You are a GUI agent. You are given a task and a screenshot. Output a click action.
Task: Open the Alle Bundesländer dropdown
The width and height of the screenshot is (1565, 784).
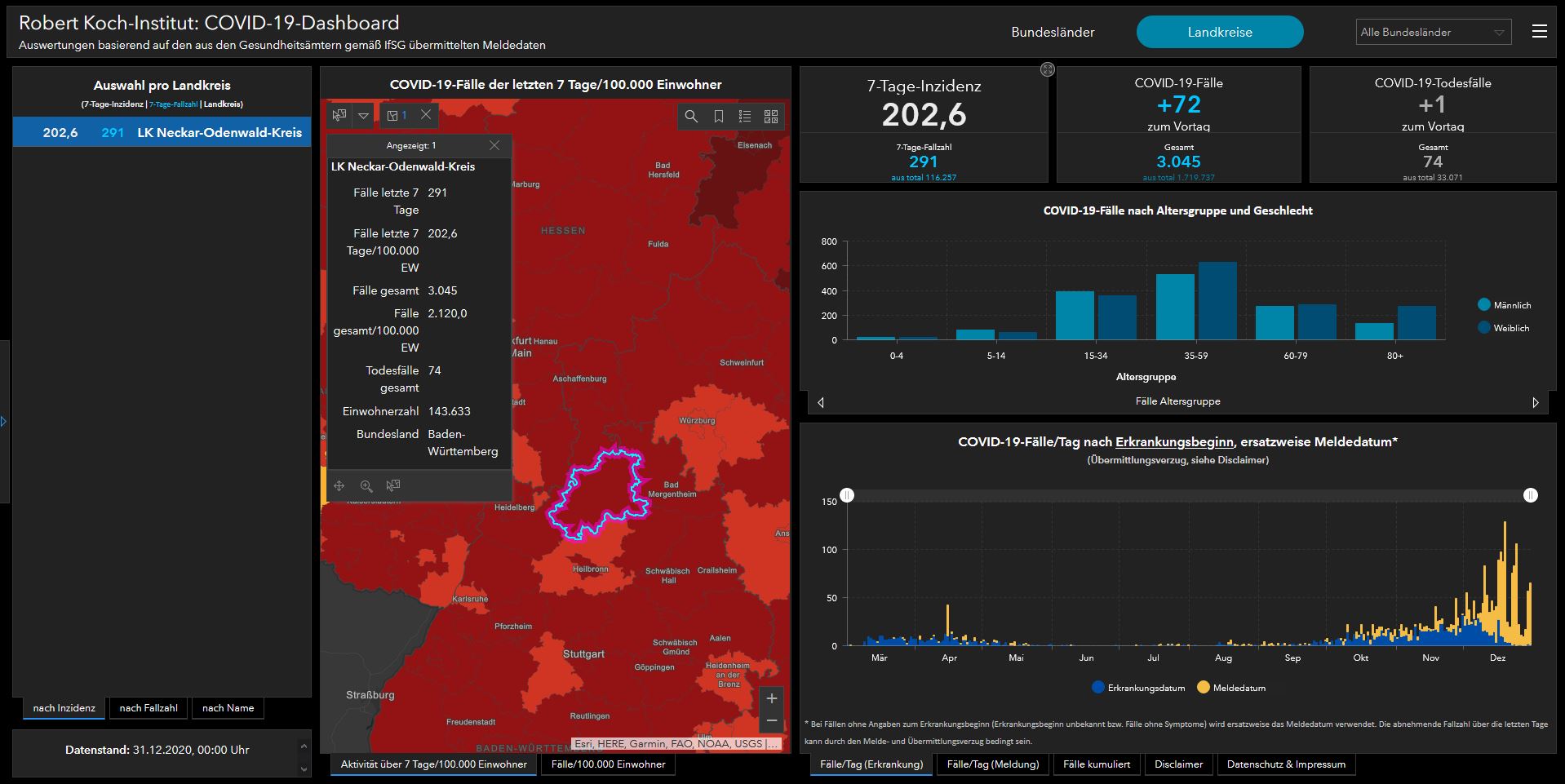coord(1433,32)
